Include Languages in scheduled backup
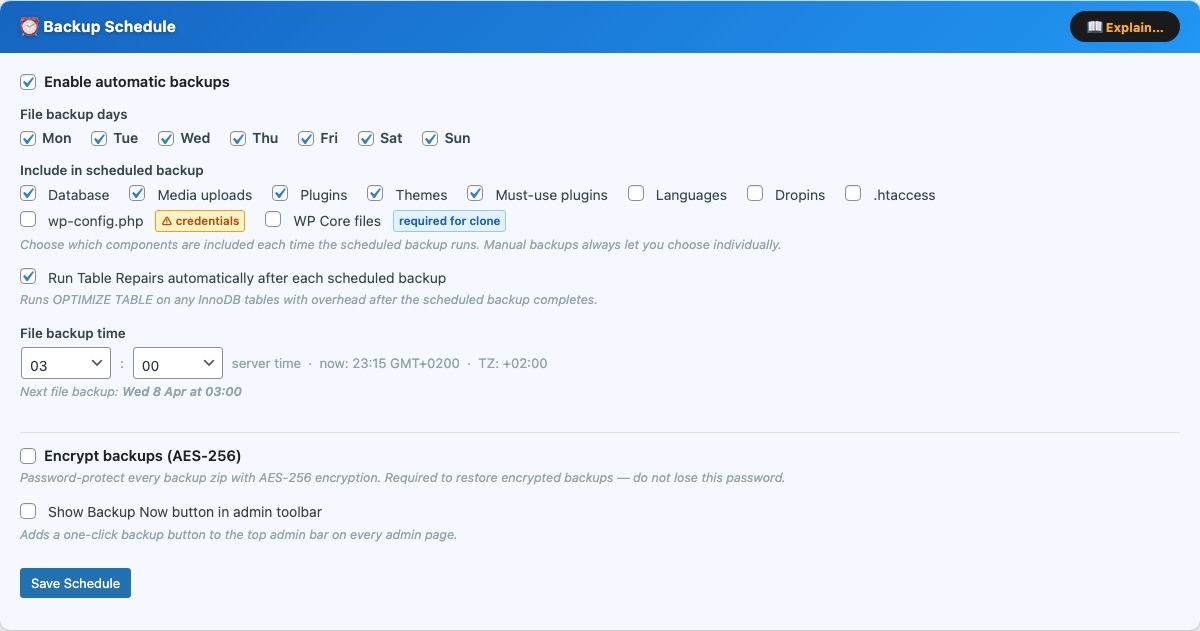1200x631 pixels. coord(636,194)
